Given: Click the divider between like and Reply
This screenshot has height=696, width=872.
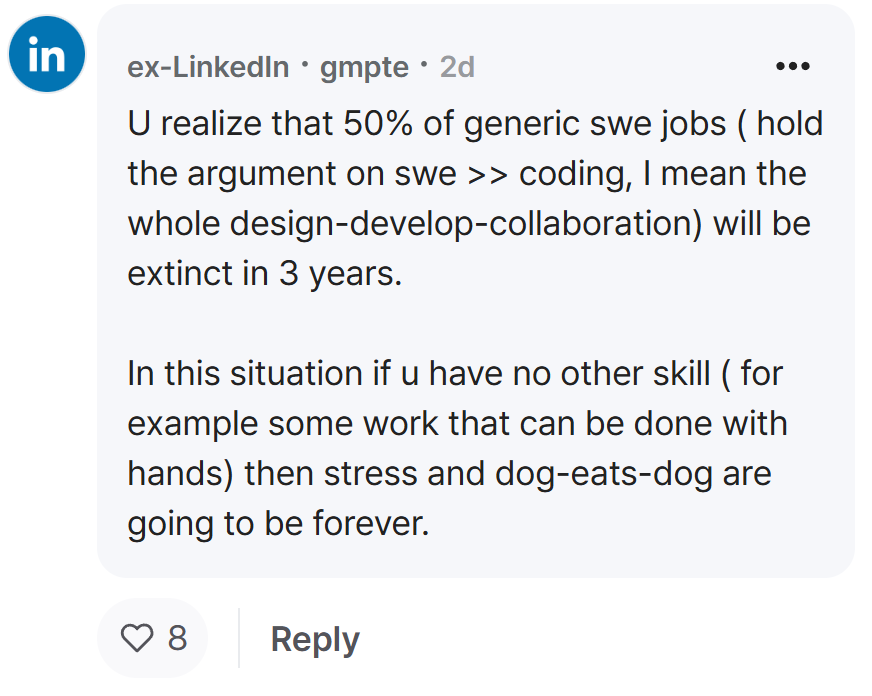Looking at the screenshot, I should [239, 638].
